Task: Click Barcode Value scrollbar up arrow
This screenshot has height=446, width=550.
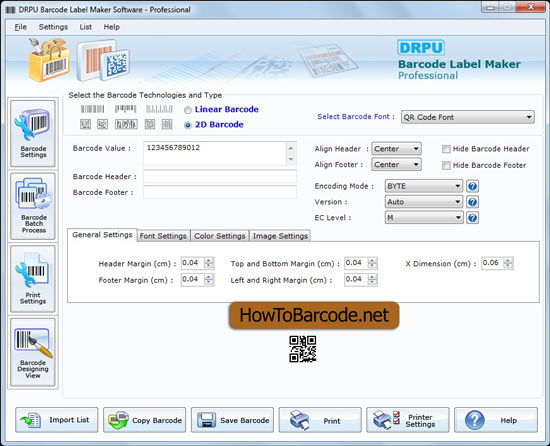Action: 291,148
